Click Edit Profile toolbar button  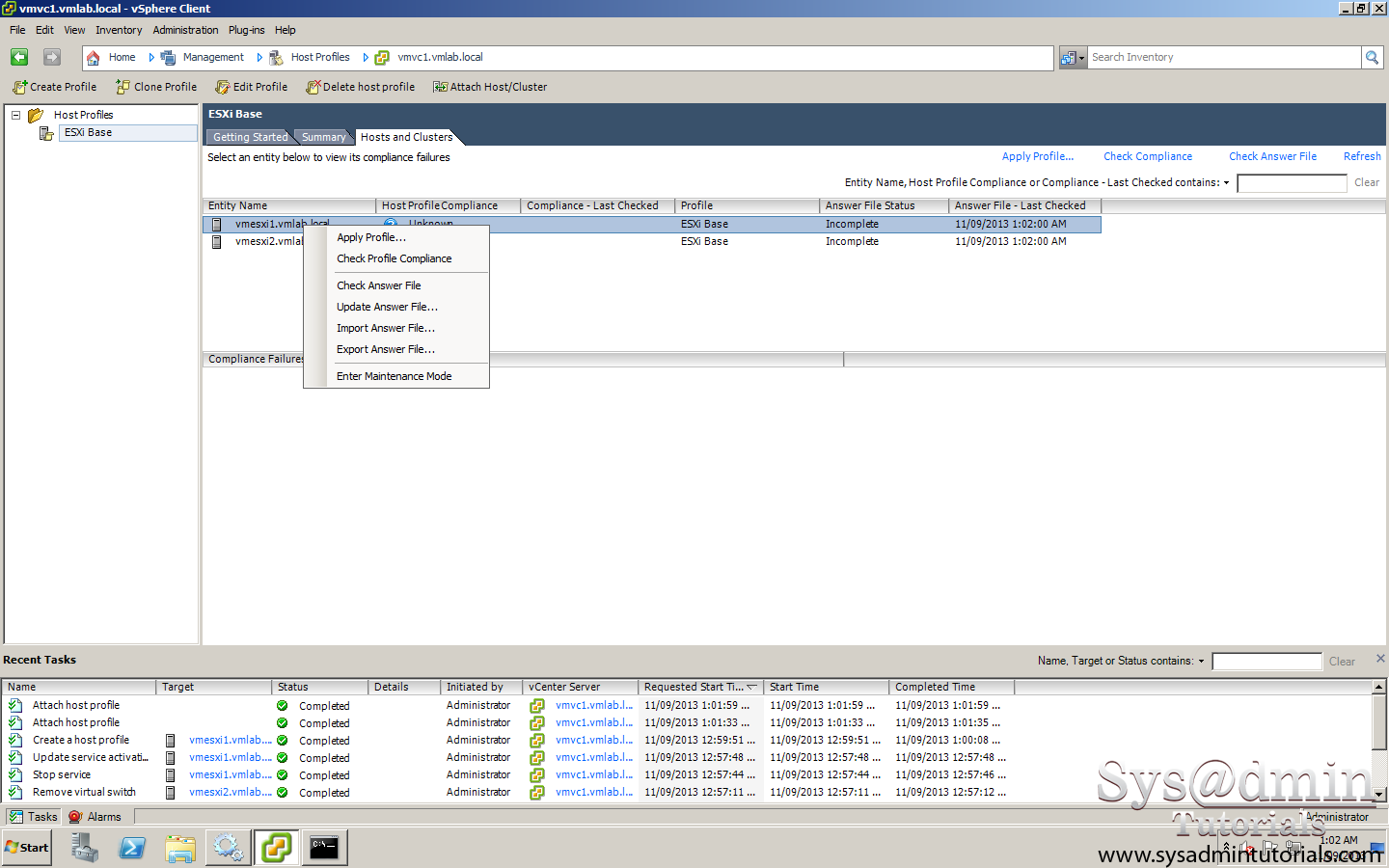point(252,87)
